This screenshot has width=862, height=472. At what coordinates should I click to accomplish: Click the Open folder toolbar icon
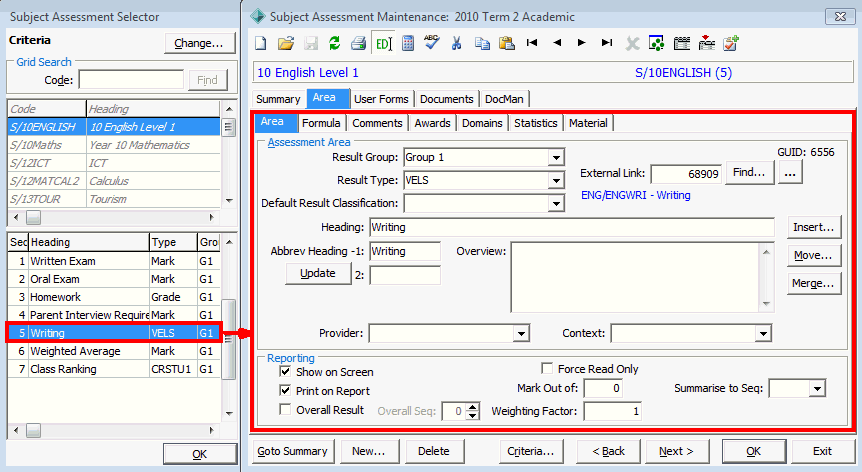pos(285,43)
